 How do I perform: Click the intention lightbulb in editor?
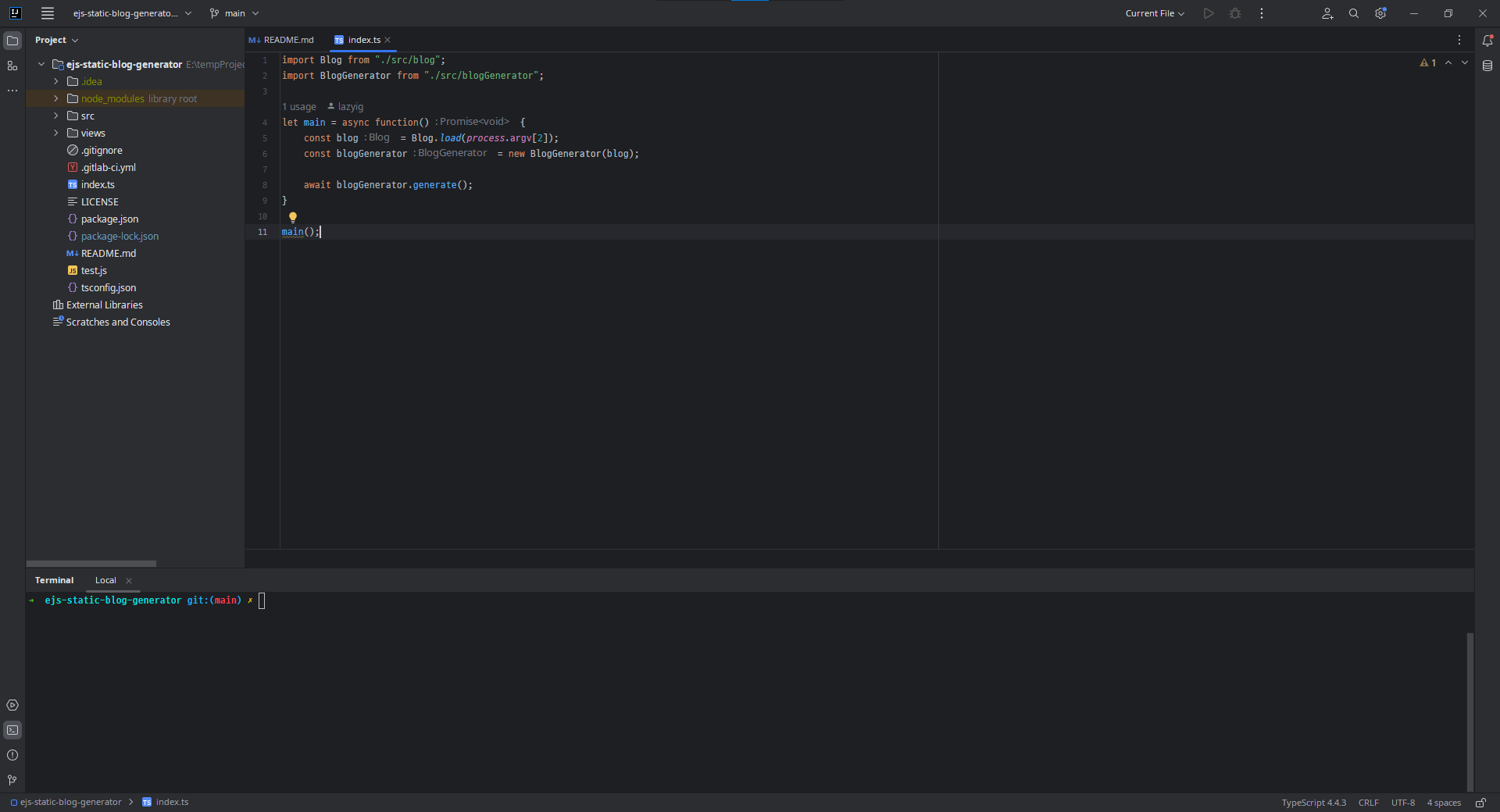tap(293, 217)
